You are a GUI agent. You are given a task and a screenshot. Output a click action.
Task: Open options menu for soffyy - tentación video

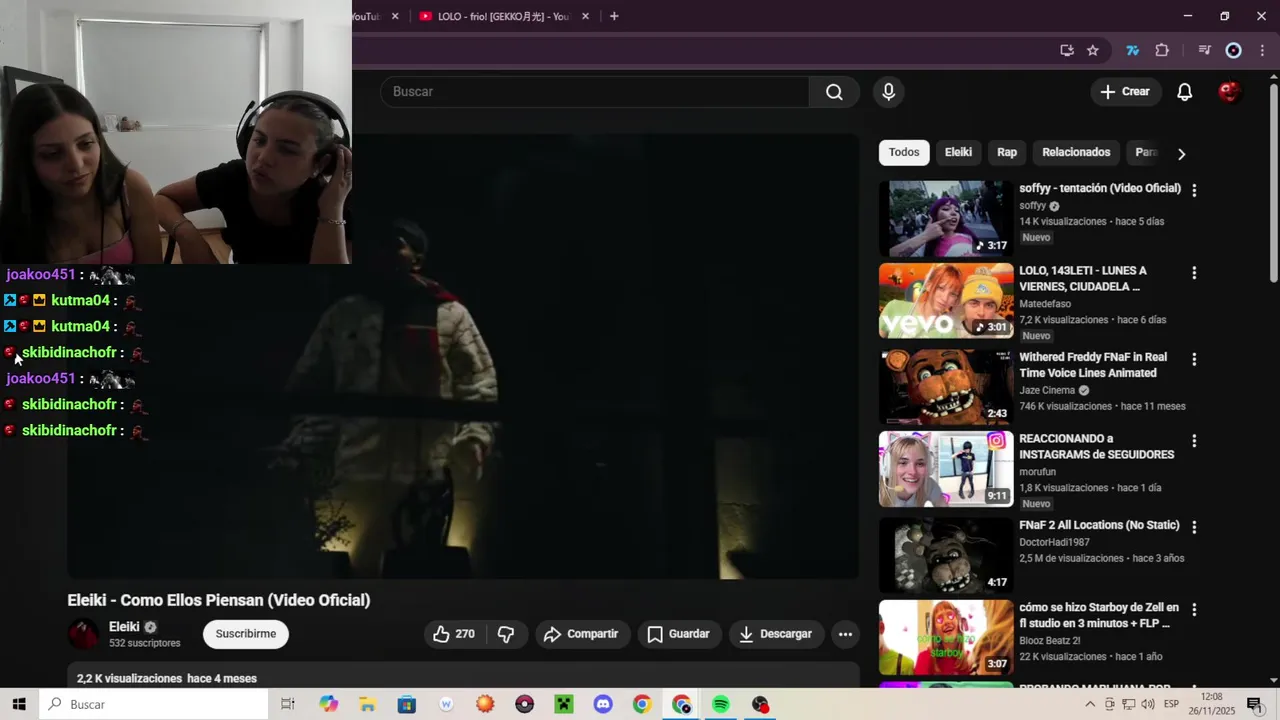click(1194, 190)
